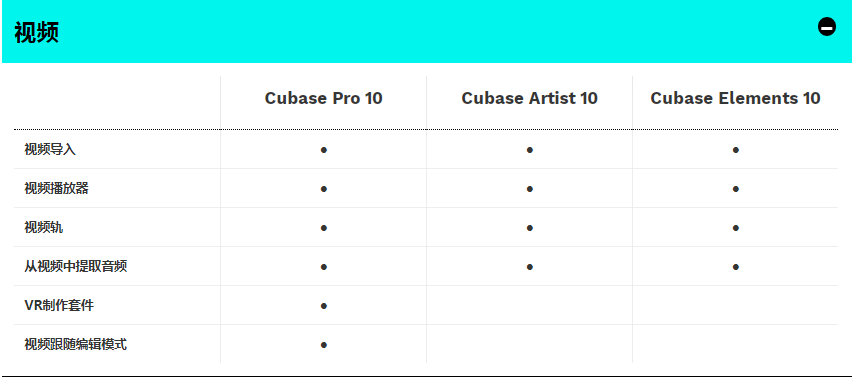
Task: Click the 视频轨 row label
Action: click(x=44, y=228)
